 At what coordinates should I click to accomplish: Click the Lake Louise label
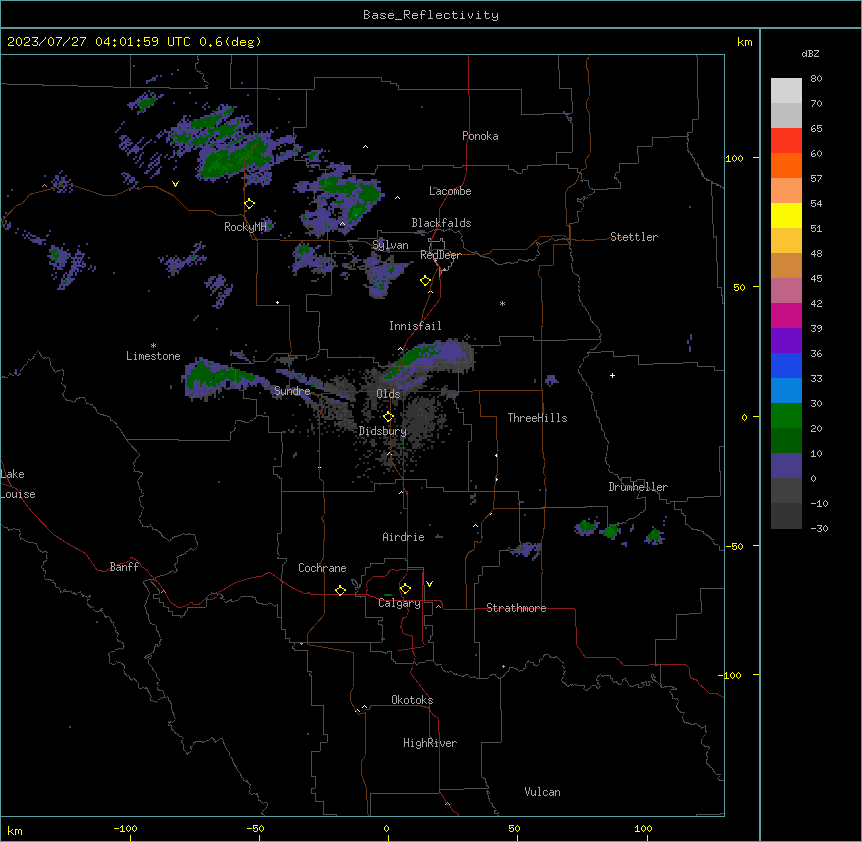[x=18, y=484]
